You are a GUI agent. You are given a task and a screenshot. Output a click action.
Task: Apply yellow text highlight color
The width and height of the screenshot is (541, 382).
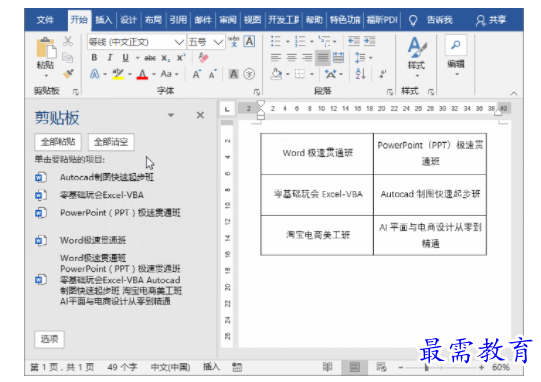tap(118, 74)
